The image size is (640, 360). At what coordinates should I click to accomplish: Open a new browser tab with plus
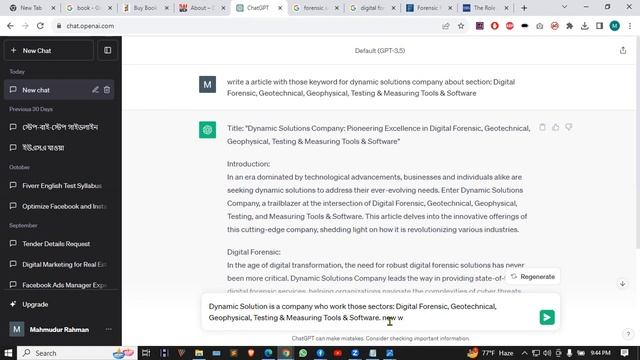(524, 8)
